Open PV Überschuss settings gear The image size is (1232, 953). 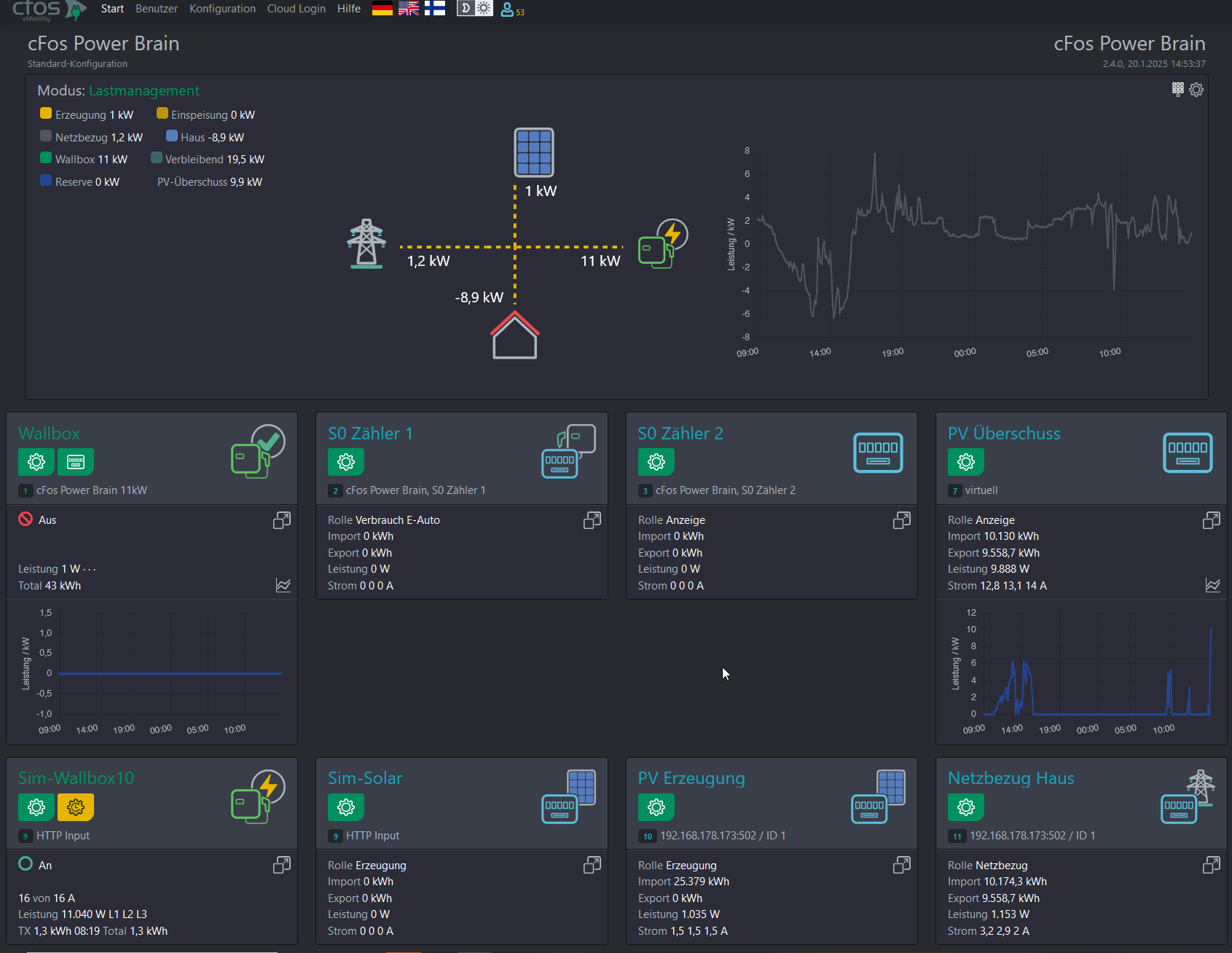coord(966,462)
